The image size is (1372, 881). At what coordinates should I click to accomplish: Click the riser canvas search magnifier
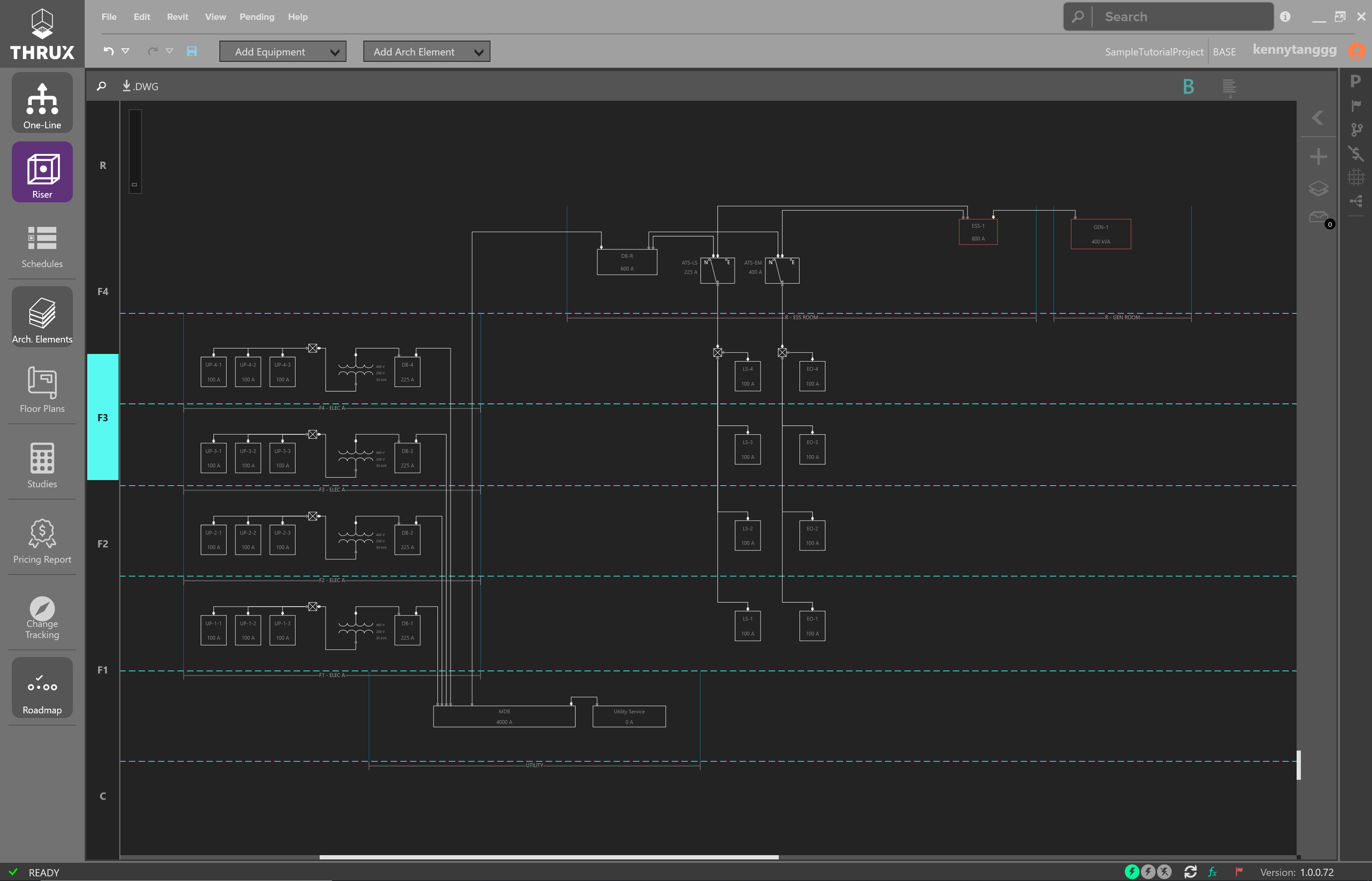click(101, 86)
